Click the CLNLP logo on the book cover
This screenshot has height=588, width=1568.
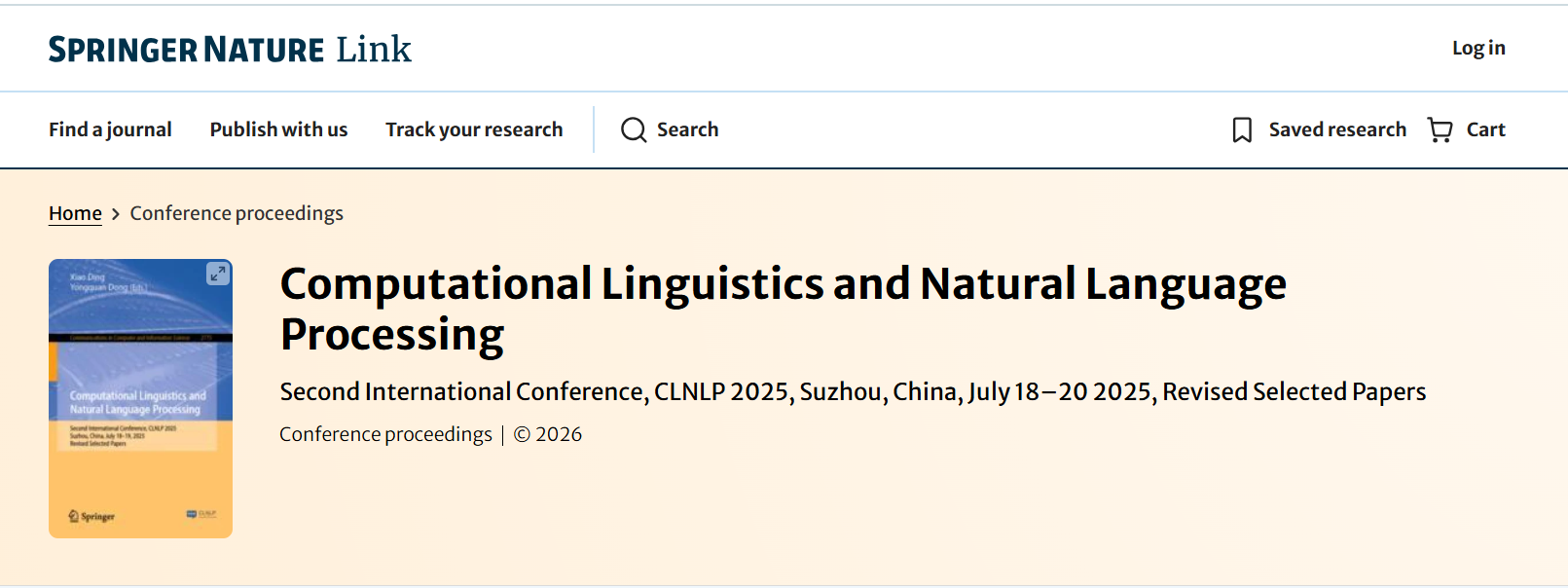tap(201, 514)
